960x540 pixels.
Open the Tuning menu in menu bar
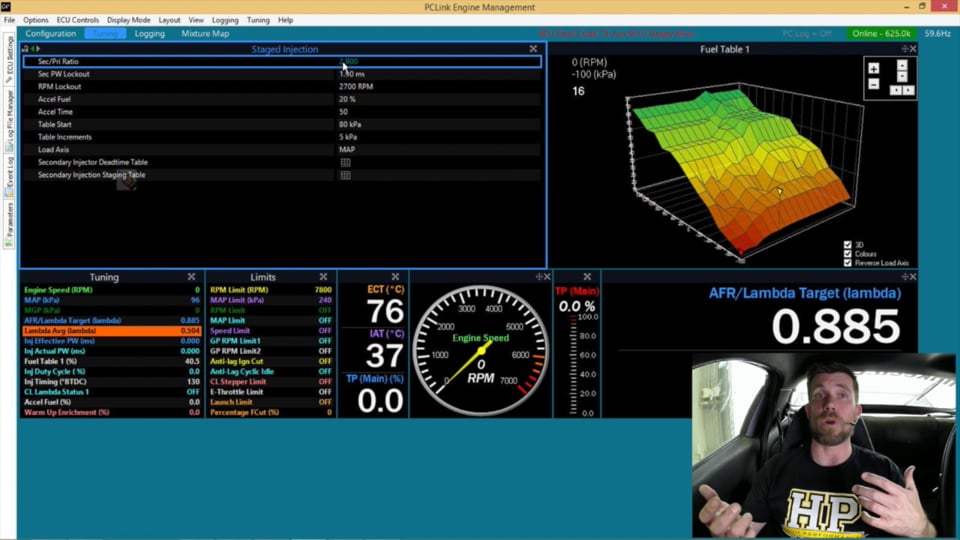(x=258, y=20)
